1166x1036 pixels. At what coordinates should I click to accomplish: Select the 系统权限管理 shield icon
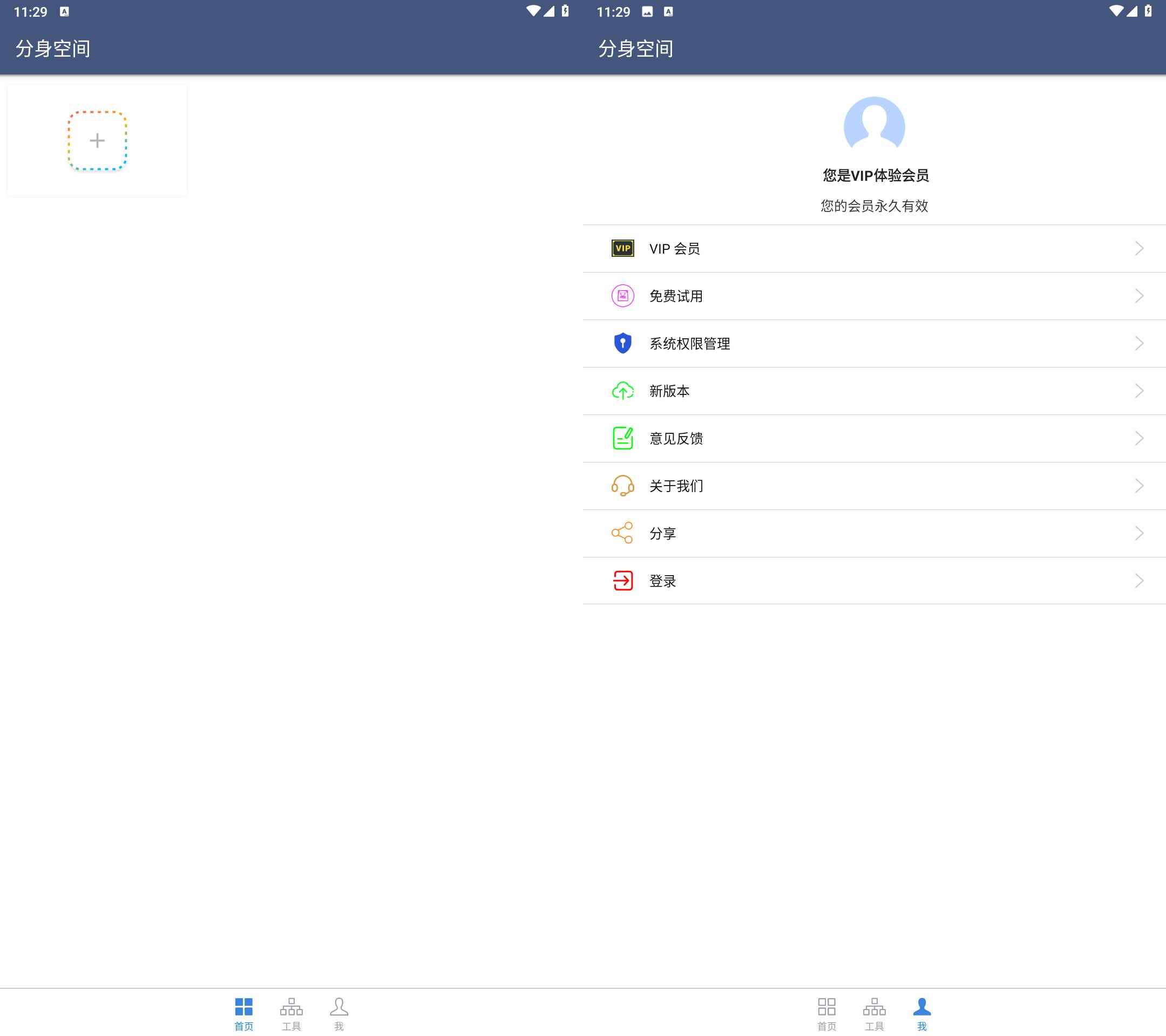click(622, 343)
